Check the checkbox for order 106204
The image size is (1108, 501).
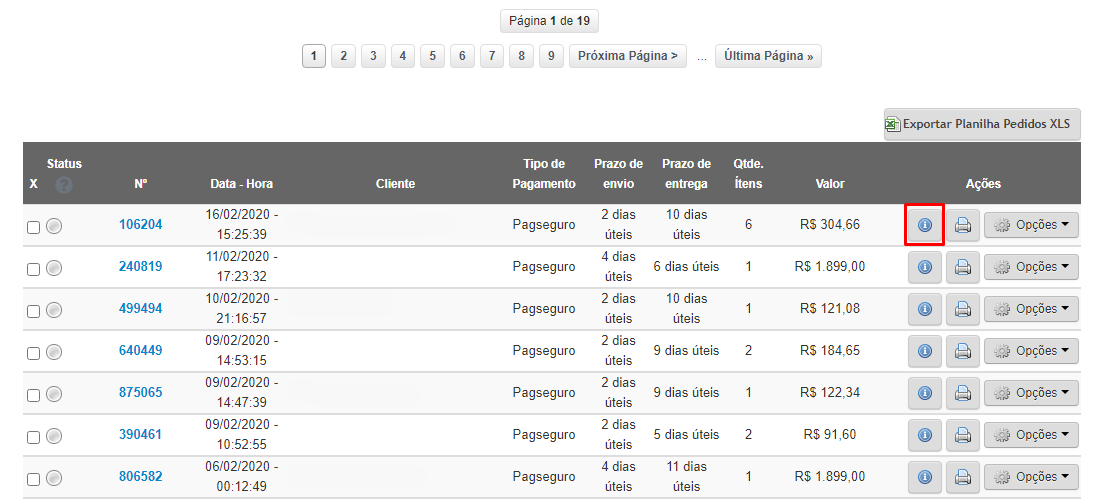point(33,227)
